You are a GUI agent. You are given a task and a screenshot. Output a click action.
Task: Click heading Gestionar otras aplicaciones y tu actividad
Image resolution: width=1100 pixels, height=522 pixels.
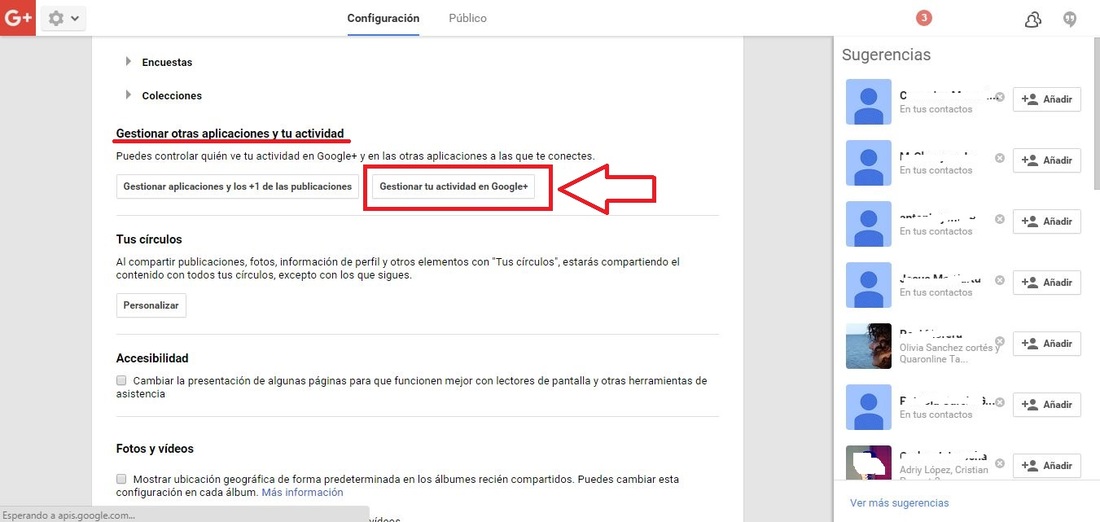(230, 133)
